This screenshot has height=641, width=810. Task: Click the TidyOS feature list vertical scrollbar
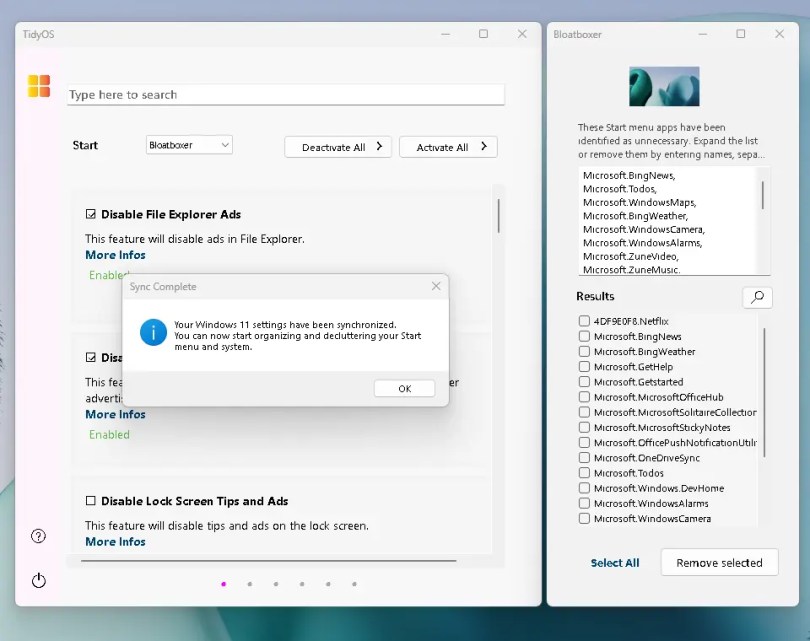pos(499,216)
